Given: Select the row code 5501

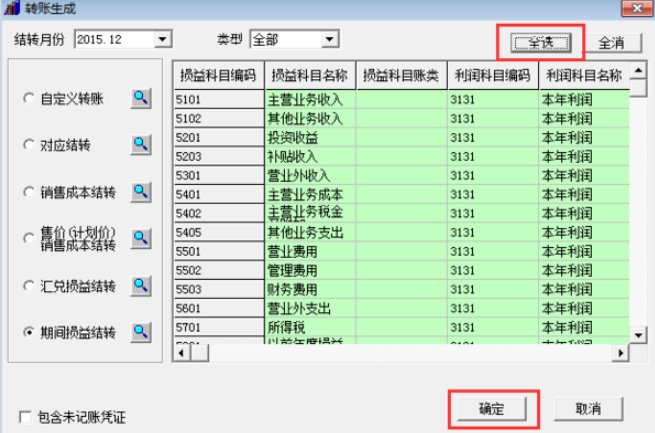Looking at the screenshot, I should tap(219, 251).
